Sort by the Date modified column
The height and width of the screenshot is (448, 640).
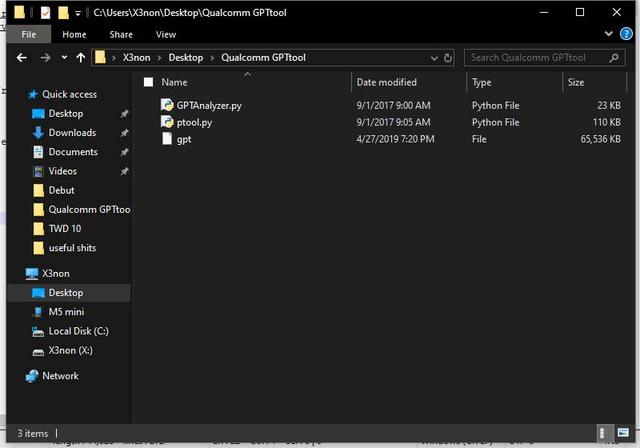tap(409, 82)
